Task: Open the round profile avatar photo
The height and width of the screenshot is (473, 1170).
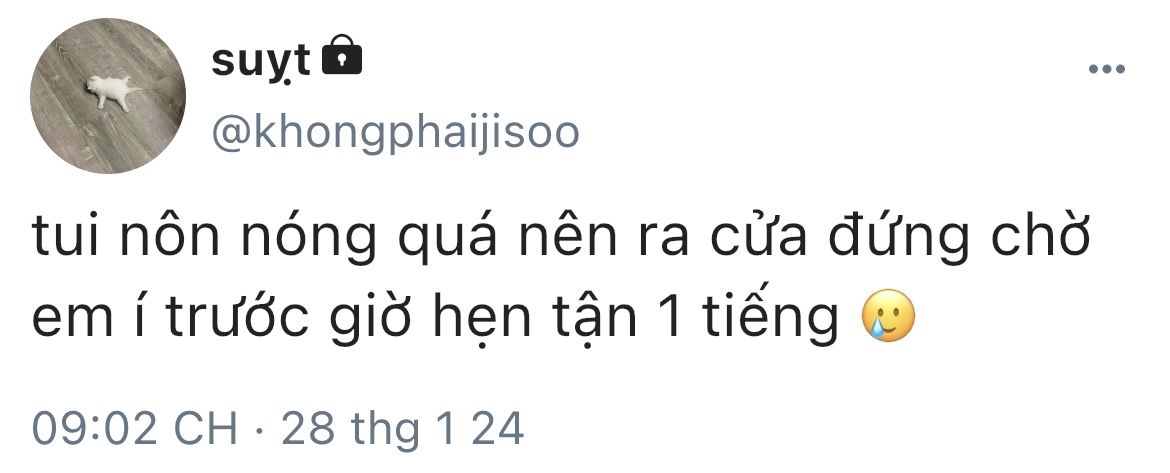Action: point(107,95)
